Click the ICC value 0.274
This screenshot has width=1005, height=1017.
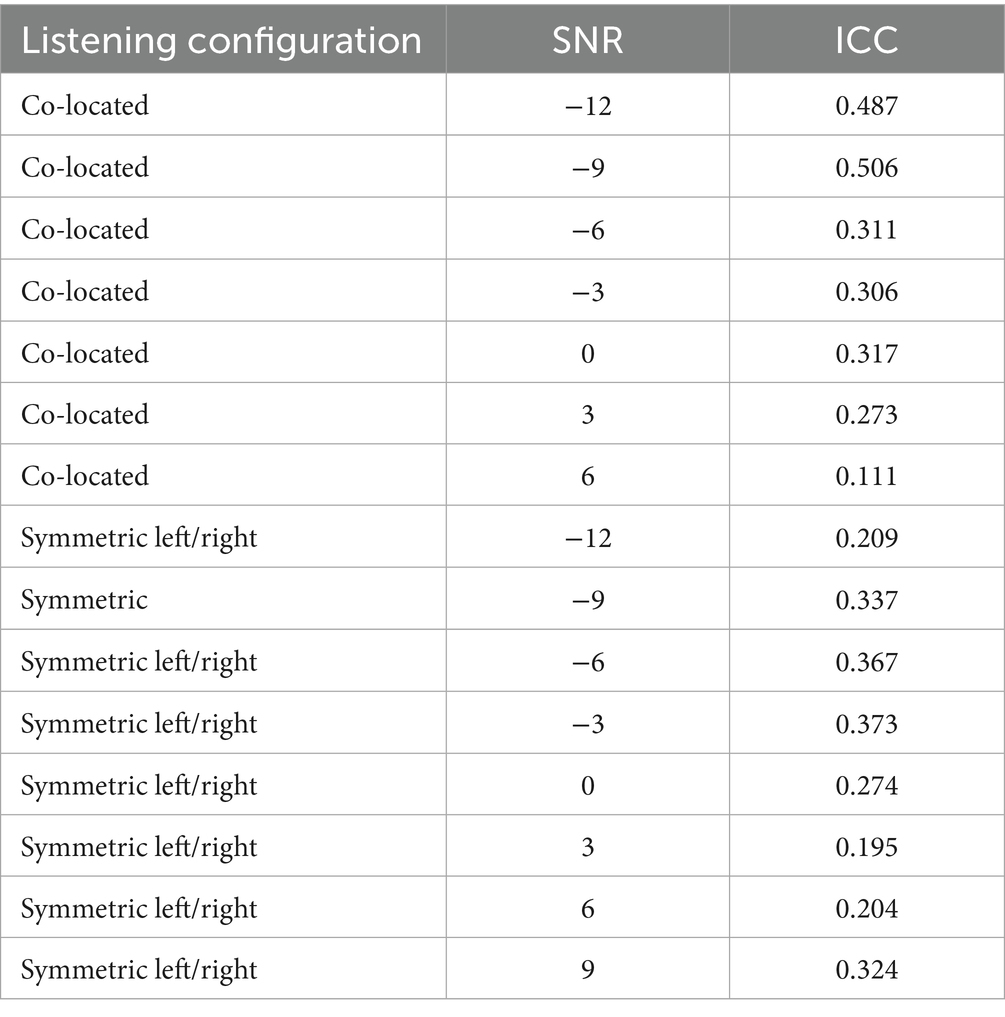point(866,786)
